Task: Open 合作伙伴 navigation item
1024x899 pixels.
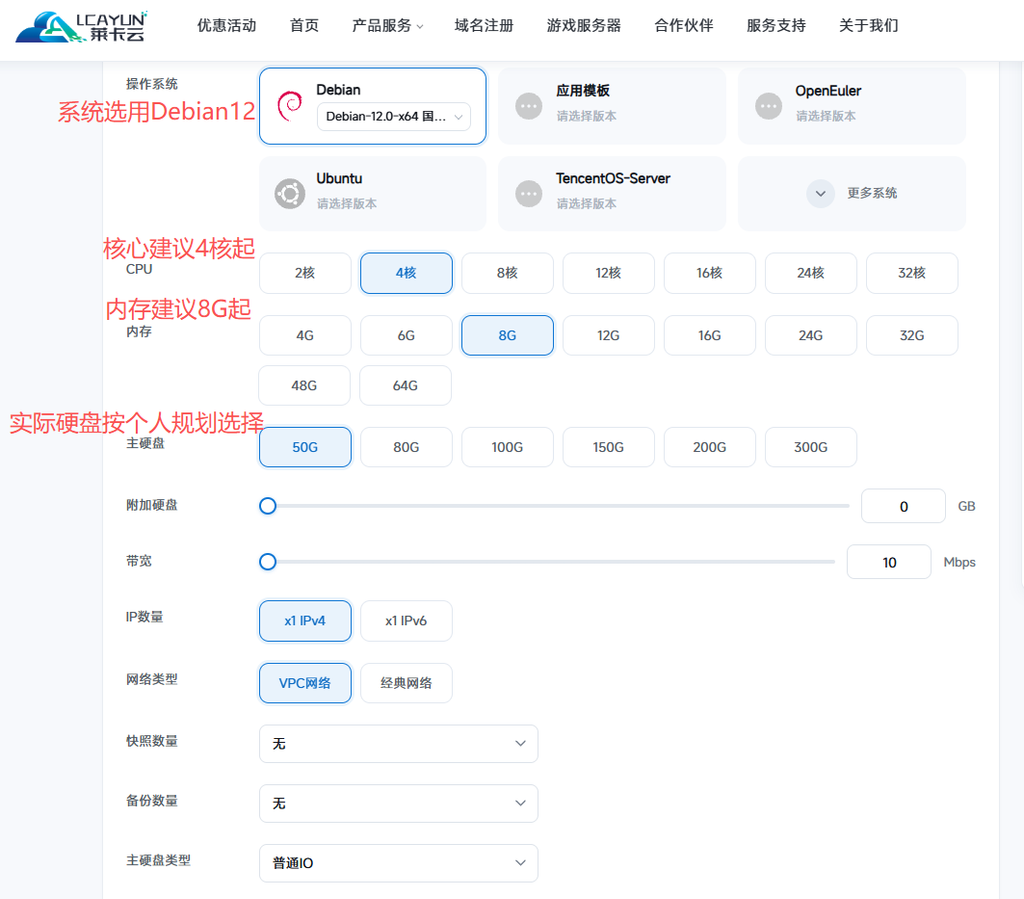Action: point(684,25)
